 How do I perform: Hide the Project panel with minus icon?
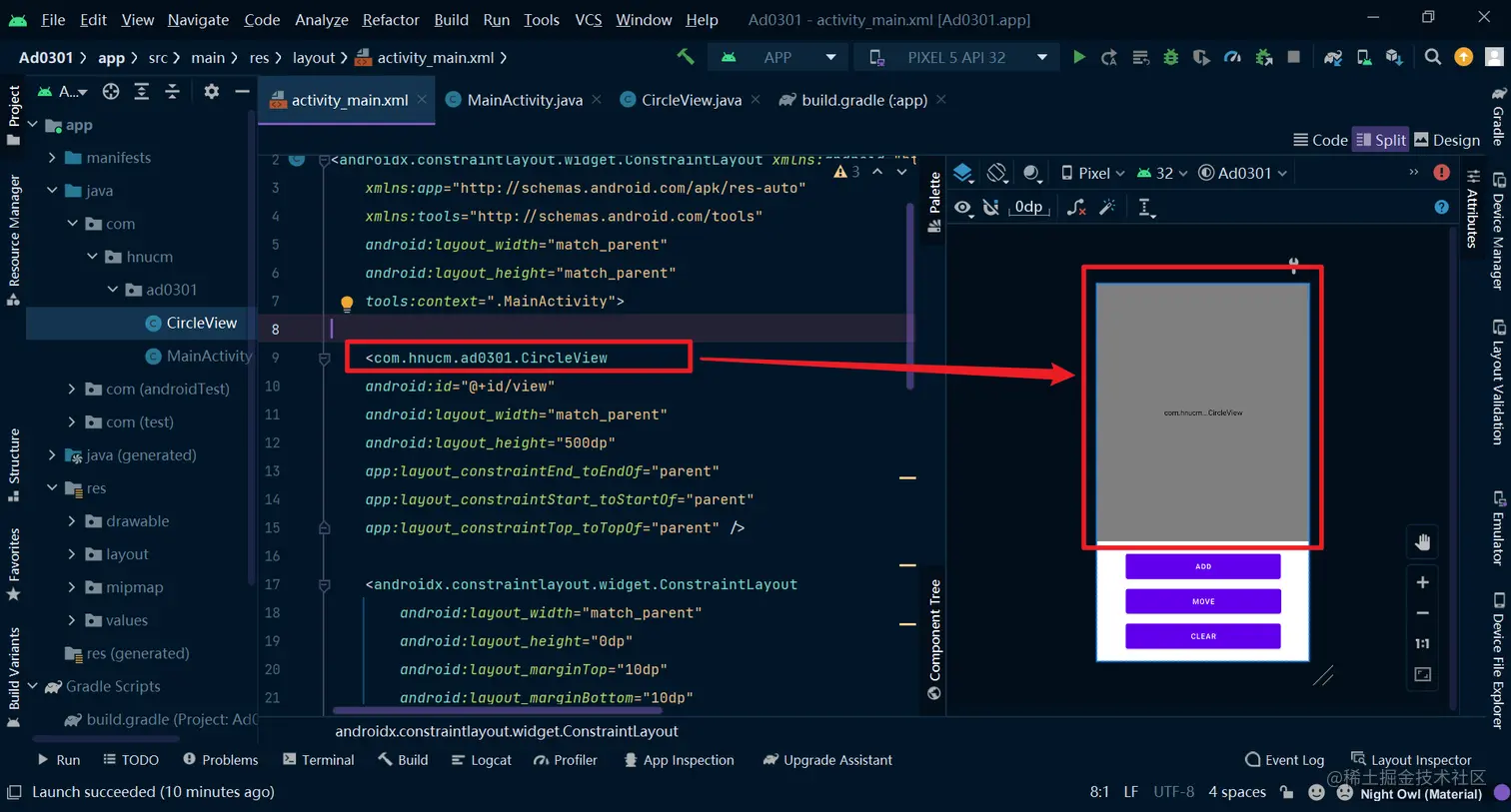click(242, 92)
